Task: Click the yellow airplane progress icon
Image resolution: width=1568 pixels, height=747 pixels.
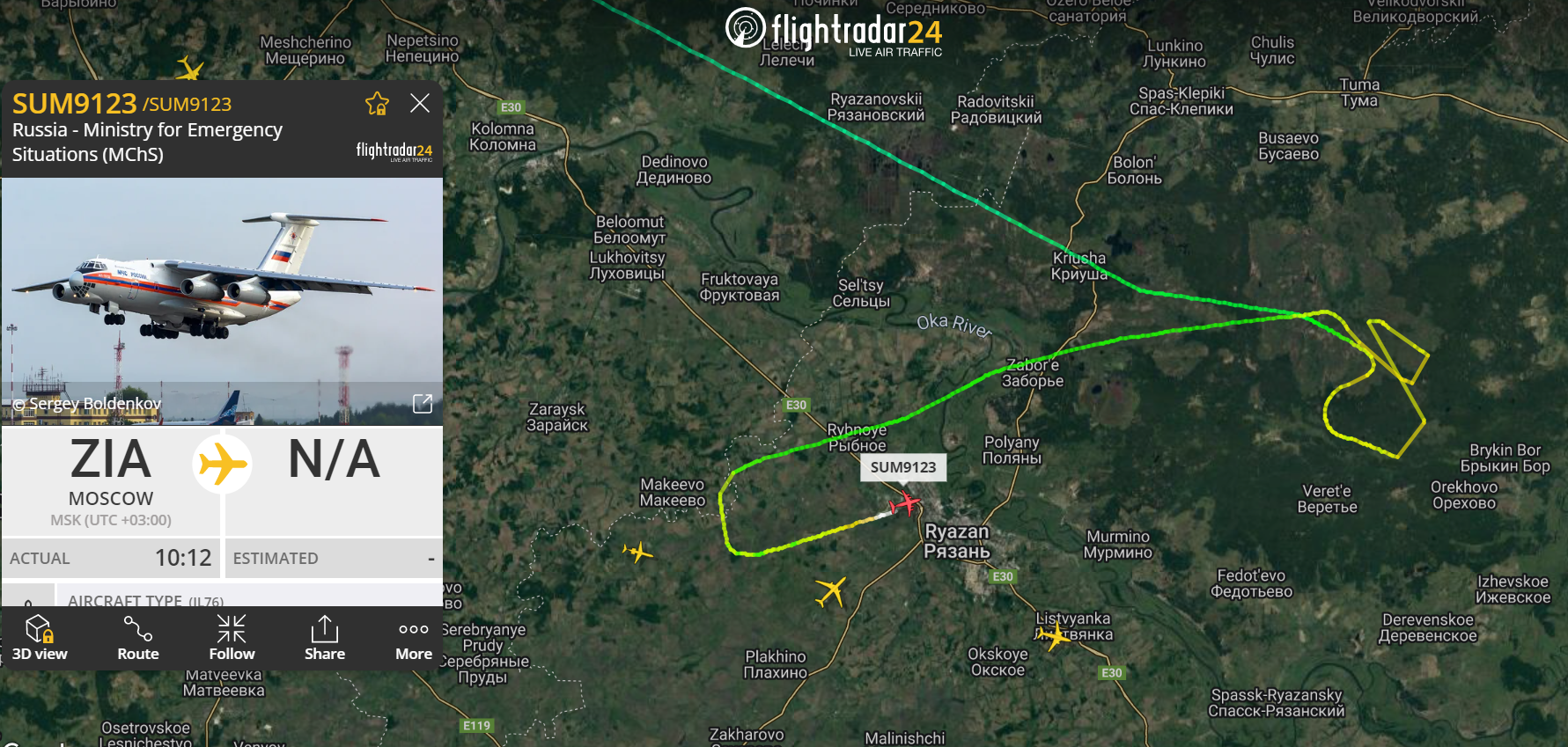Action: (x=223, y=464)
